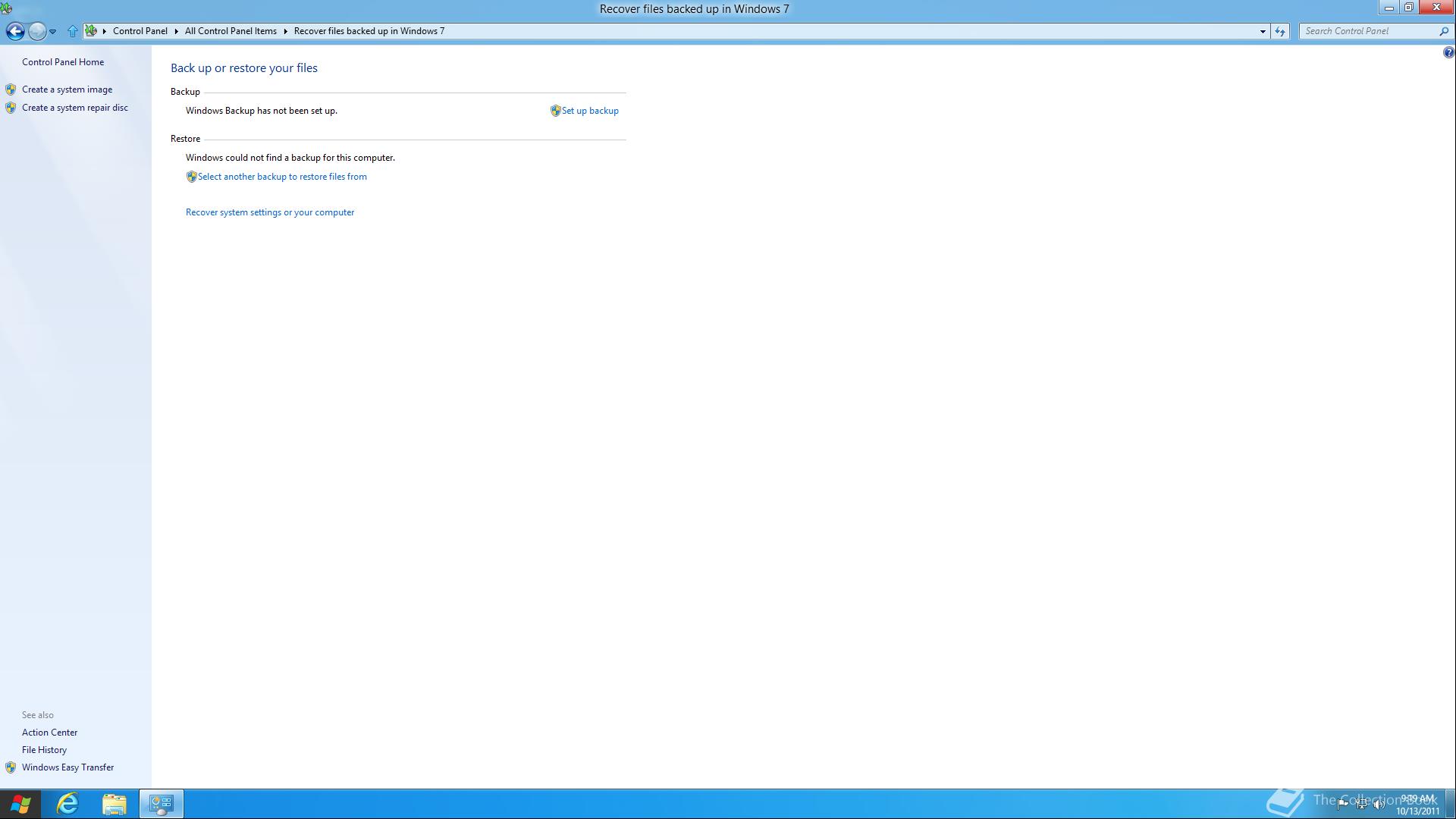
Task: Click the clock showing 10/13/2011
Action: tap(1417, 805)
